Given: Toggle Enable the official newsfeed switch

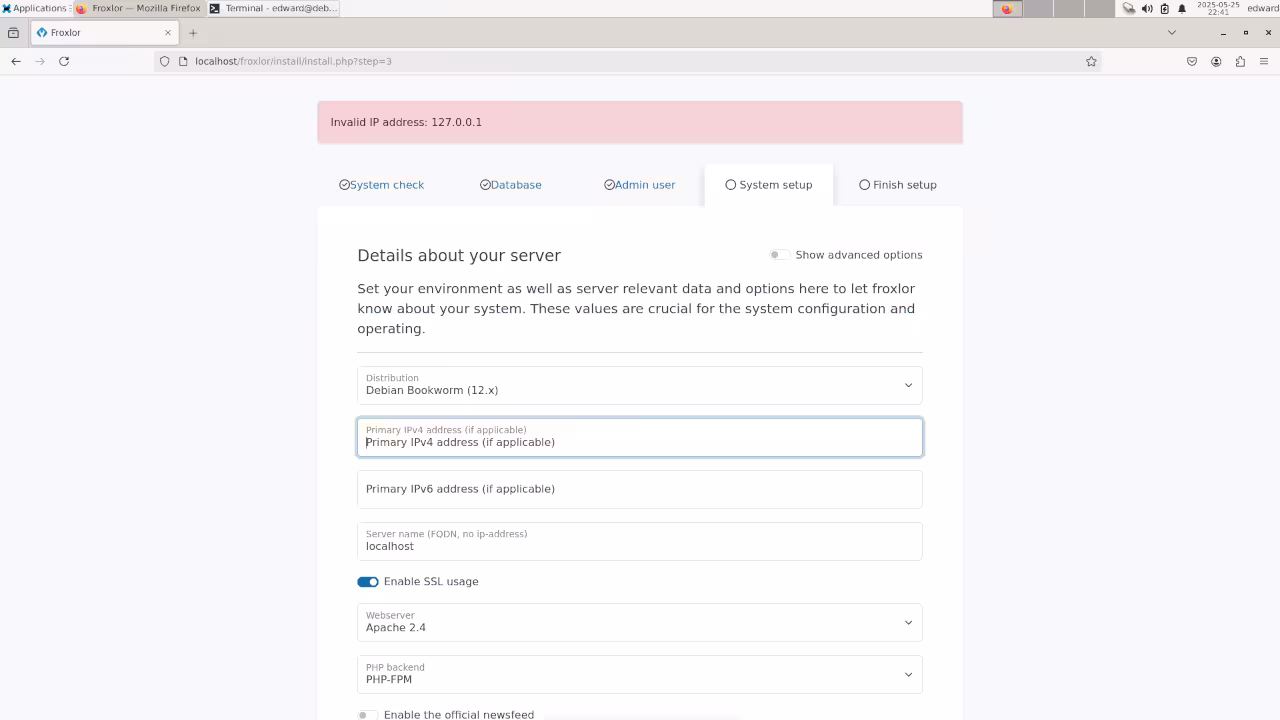Looking at the screenshot, I should (368, 715).
